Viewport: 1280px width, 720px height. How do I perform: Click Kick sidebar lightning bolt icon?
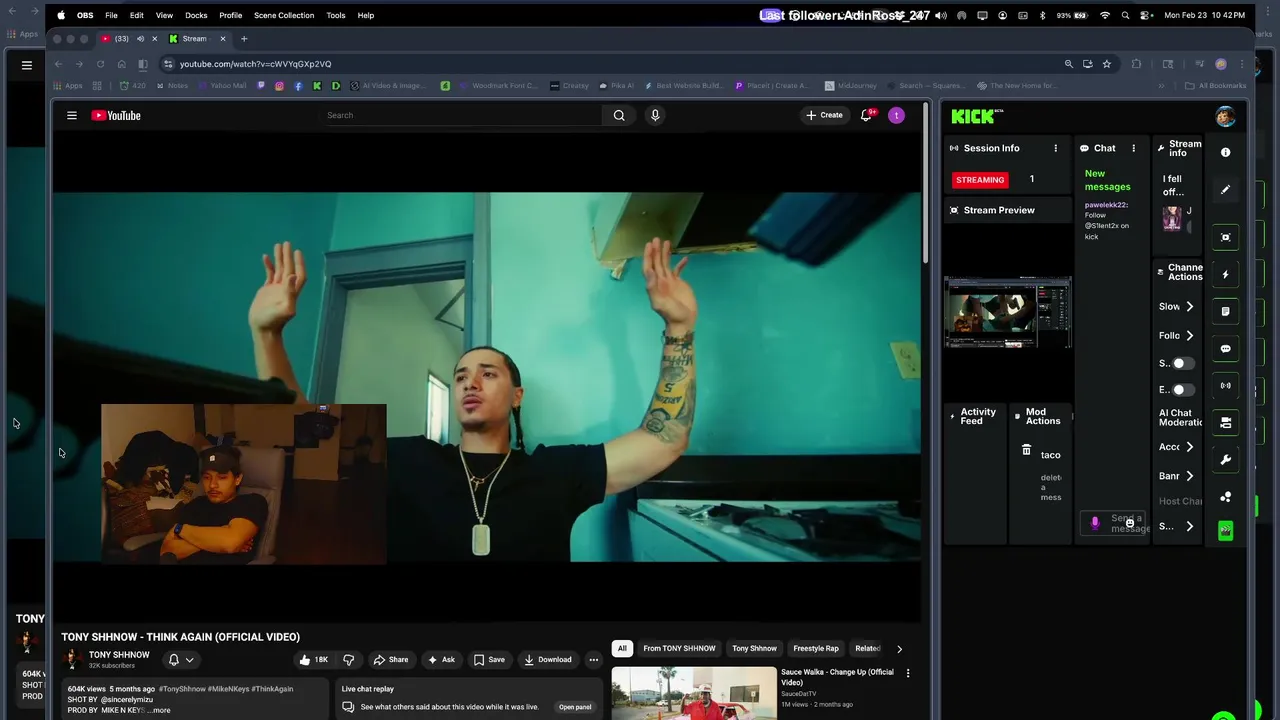point(1225,274)
